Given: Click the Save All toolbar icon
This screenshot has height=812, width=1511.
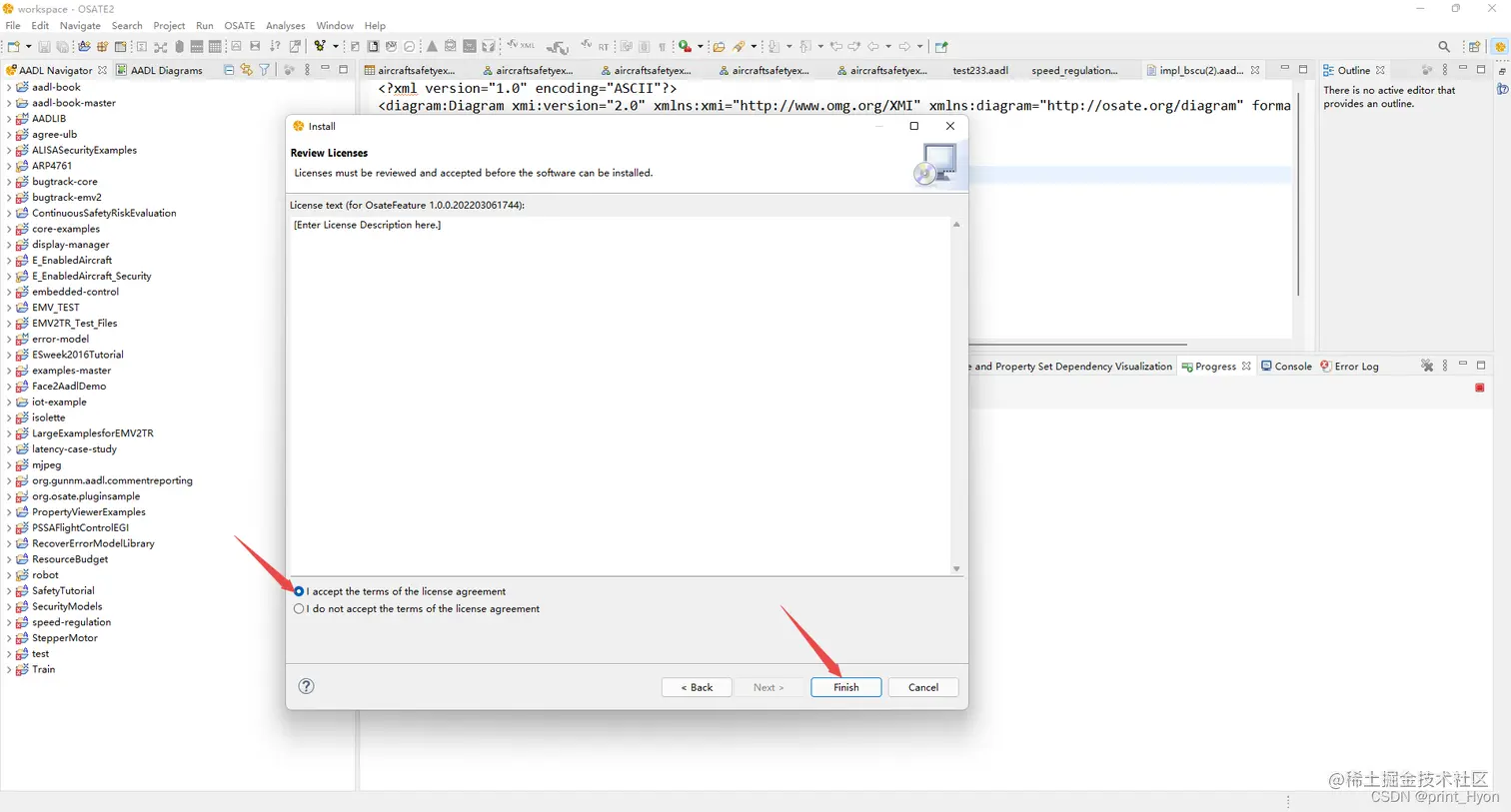Looking at the screenshot, I should (62, 46).
